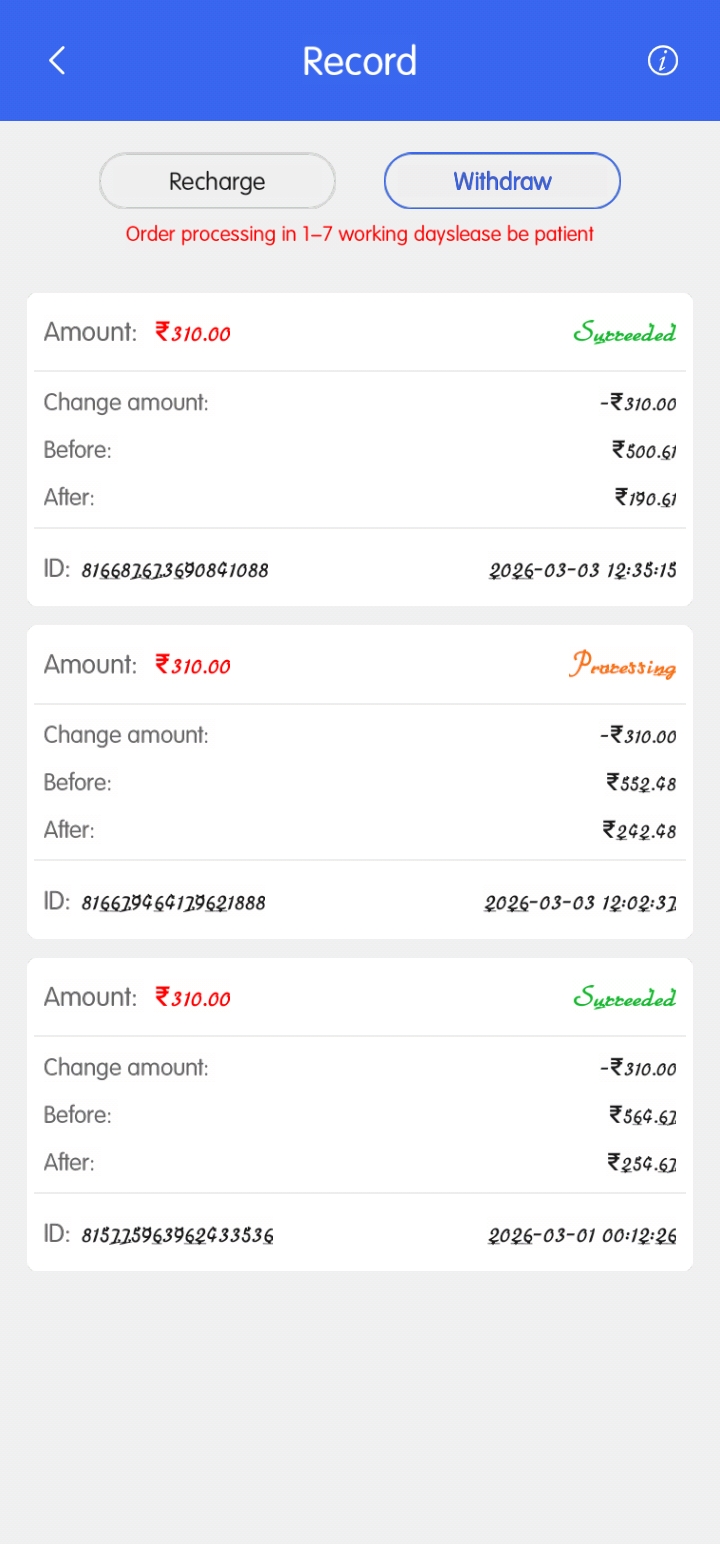720x1544 pixels.
Task: Click the 2026-03-01 00:12:26 timestamp
Action: [582, 1235]
